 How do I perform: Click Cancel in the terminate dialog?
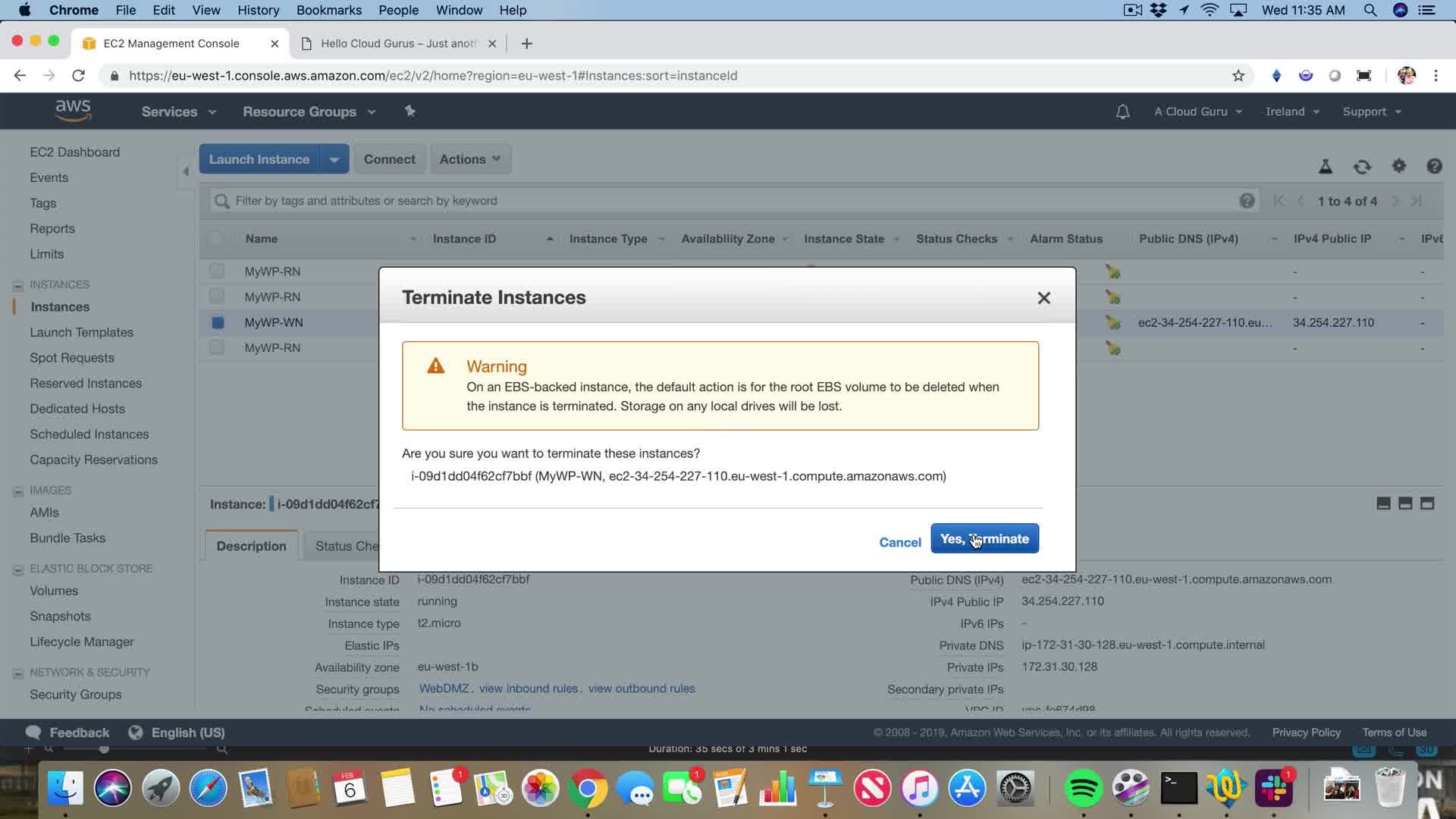click(899, 542)
